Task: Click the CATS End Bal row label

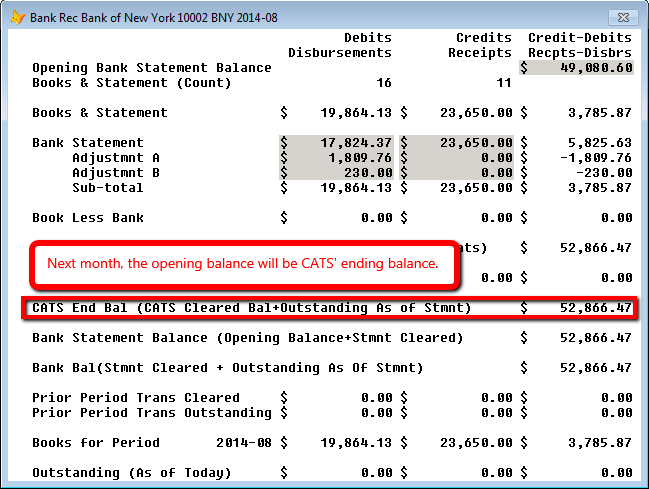Action: point(252,308)
